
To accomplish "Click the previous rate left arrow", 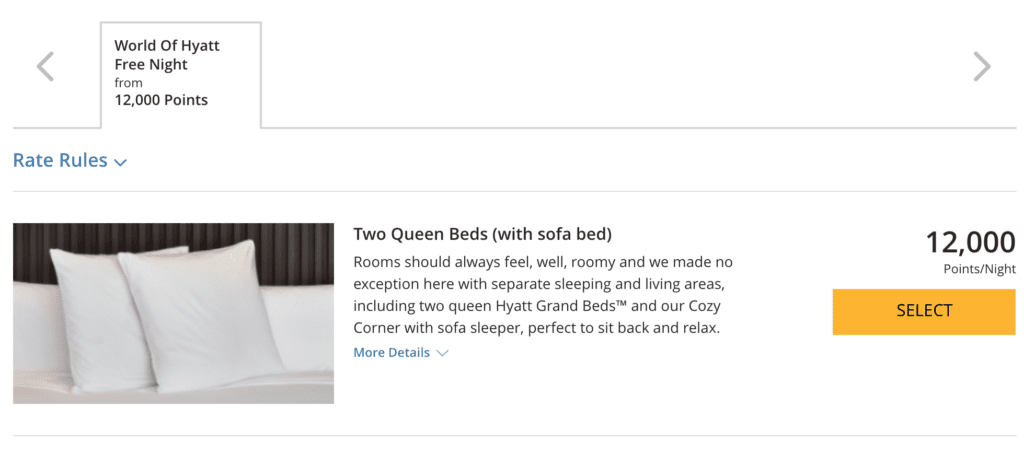I will [45, 67].
